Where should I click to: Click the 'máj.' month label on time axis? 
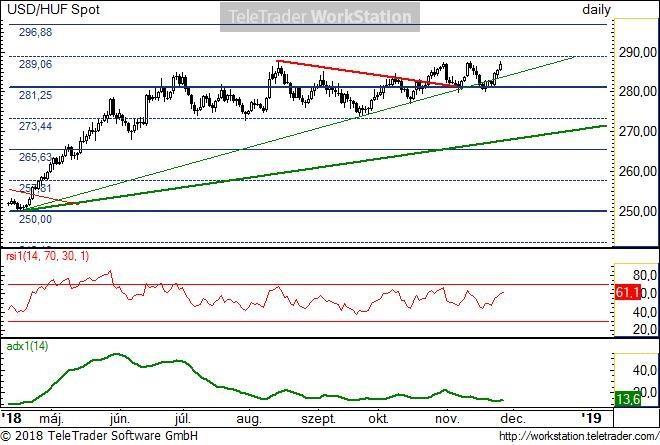tap(51, 419)
